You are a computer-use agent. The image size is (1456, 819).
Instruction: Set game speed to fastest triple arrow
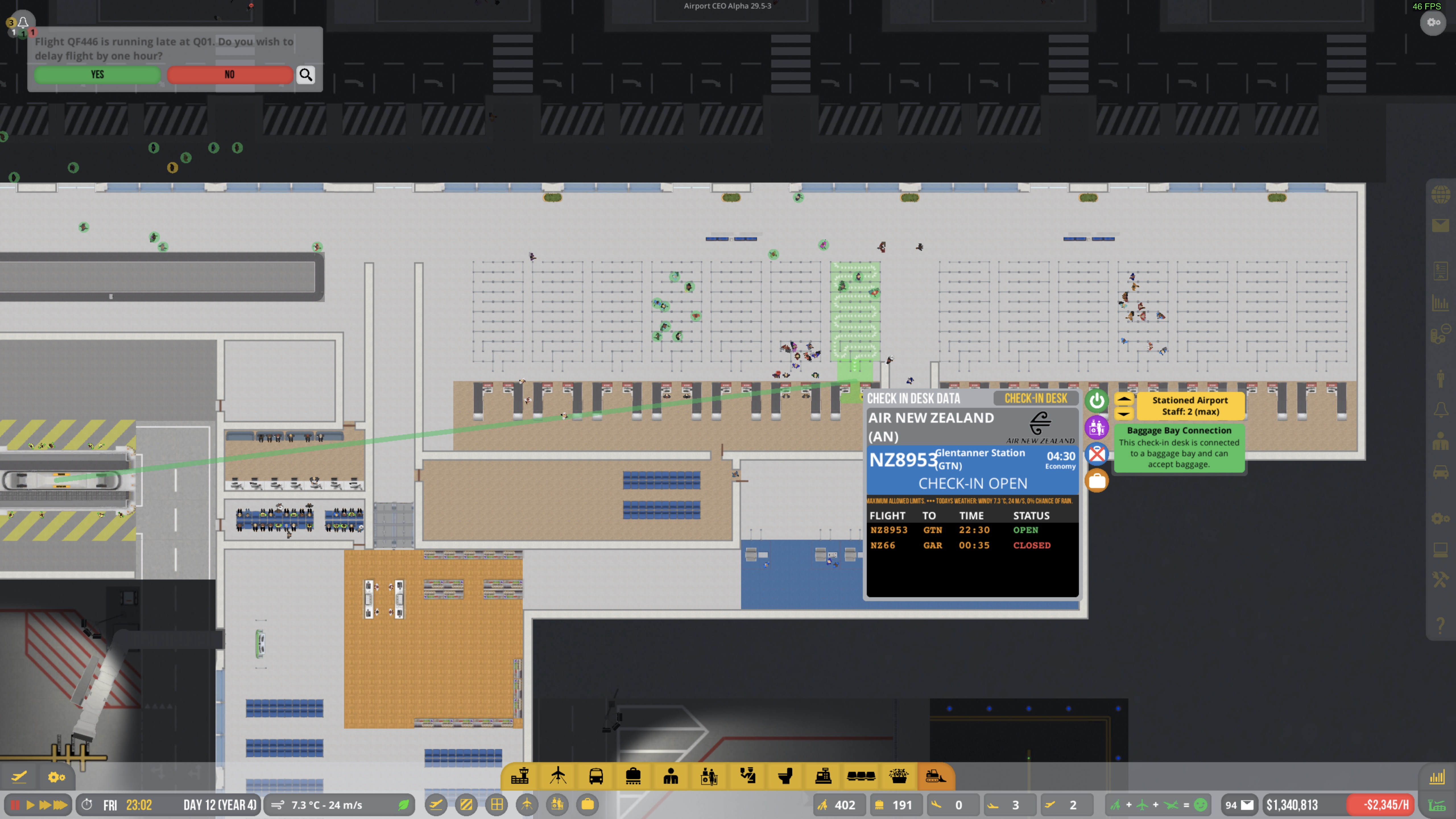[x=61, y=805]
